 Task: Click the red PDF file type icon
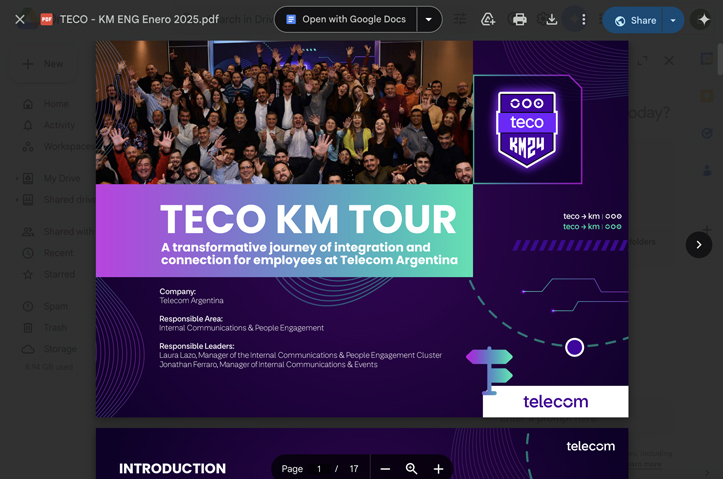[47, 19]
